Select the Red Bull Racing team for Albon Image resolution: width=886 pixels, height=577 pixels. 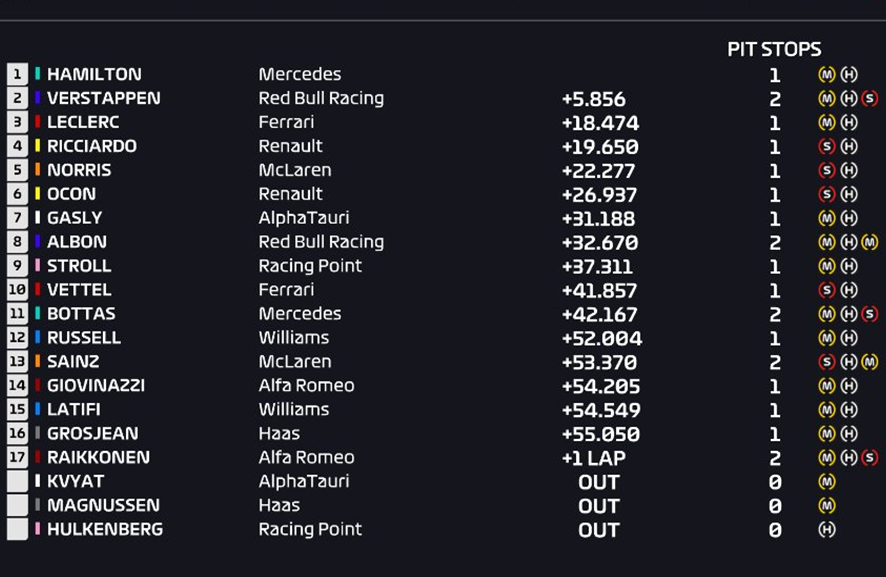coord(321,242)
